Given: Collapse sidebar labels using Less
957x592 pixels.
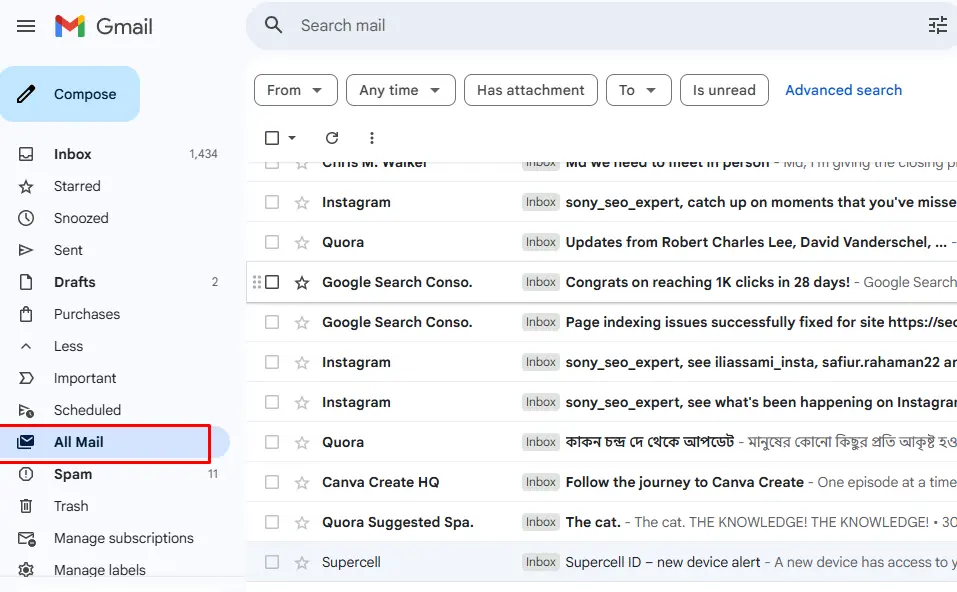Looking at the screenshot, I should [68, 346].
